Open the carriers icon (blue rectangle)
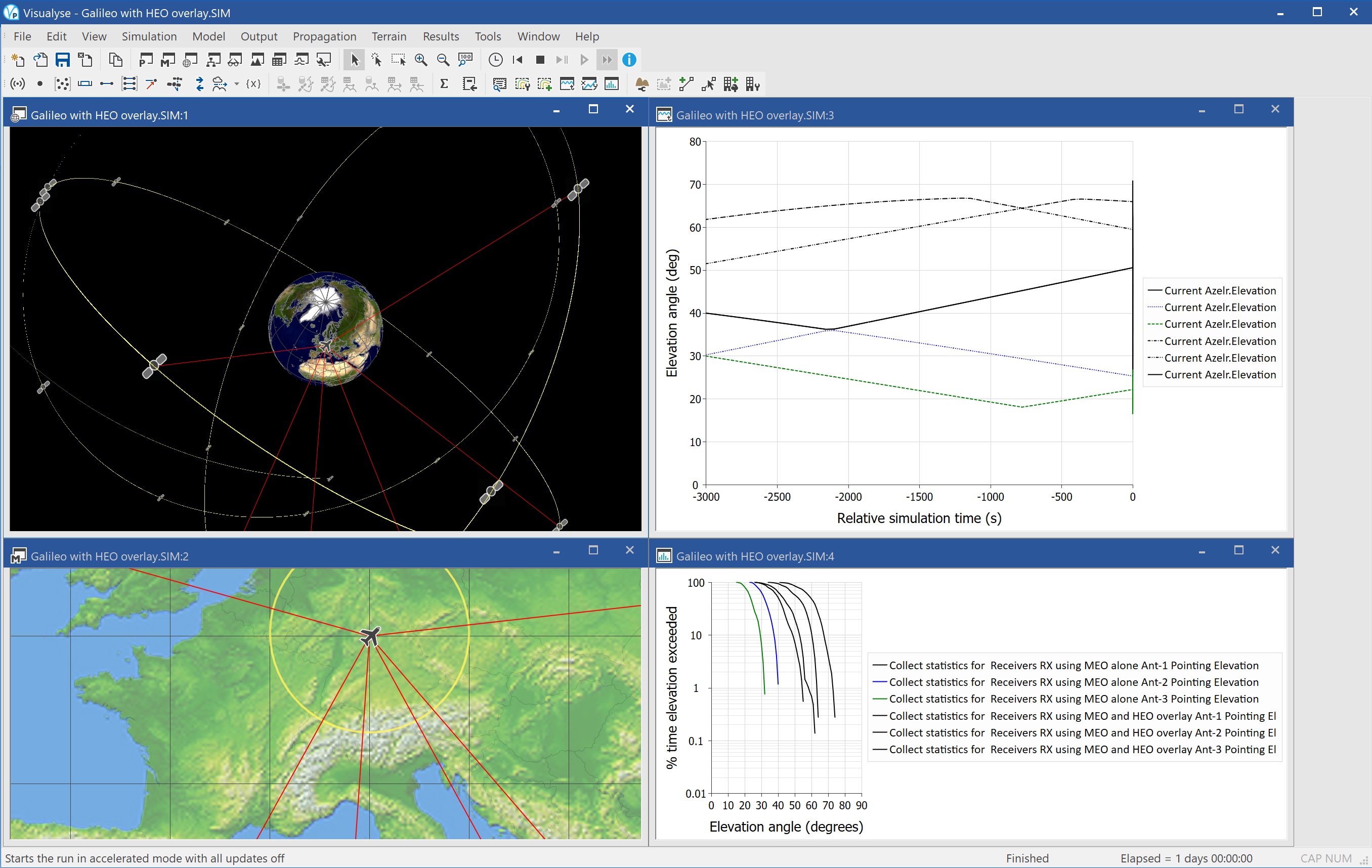This screenshot has height=868, width=1372. click(85, 84)
